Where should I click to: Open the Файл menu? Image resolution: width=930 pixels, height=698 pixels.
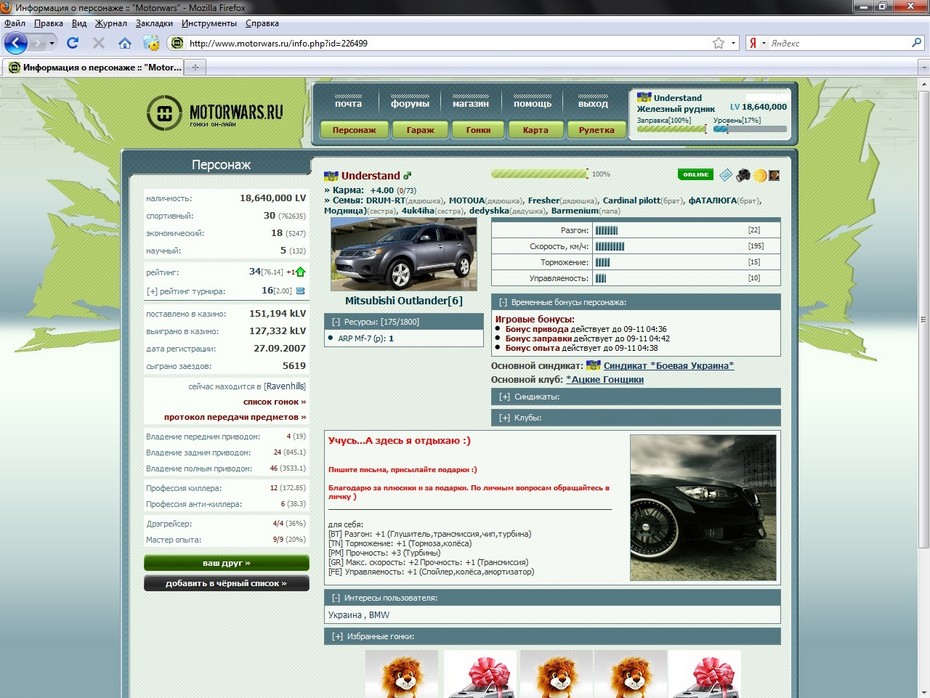point(15,23)
